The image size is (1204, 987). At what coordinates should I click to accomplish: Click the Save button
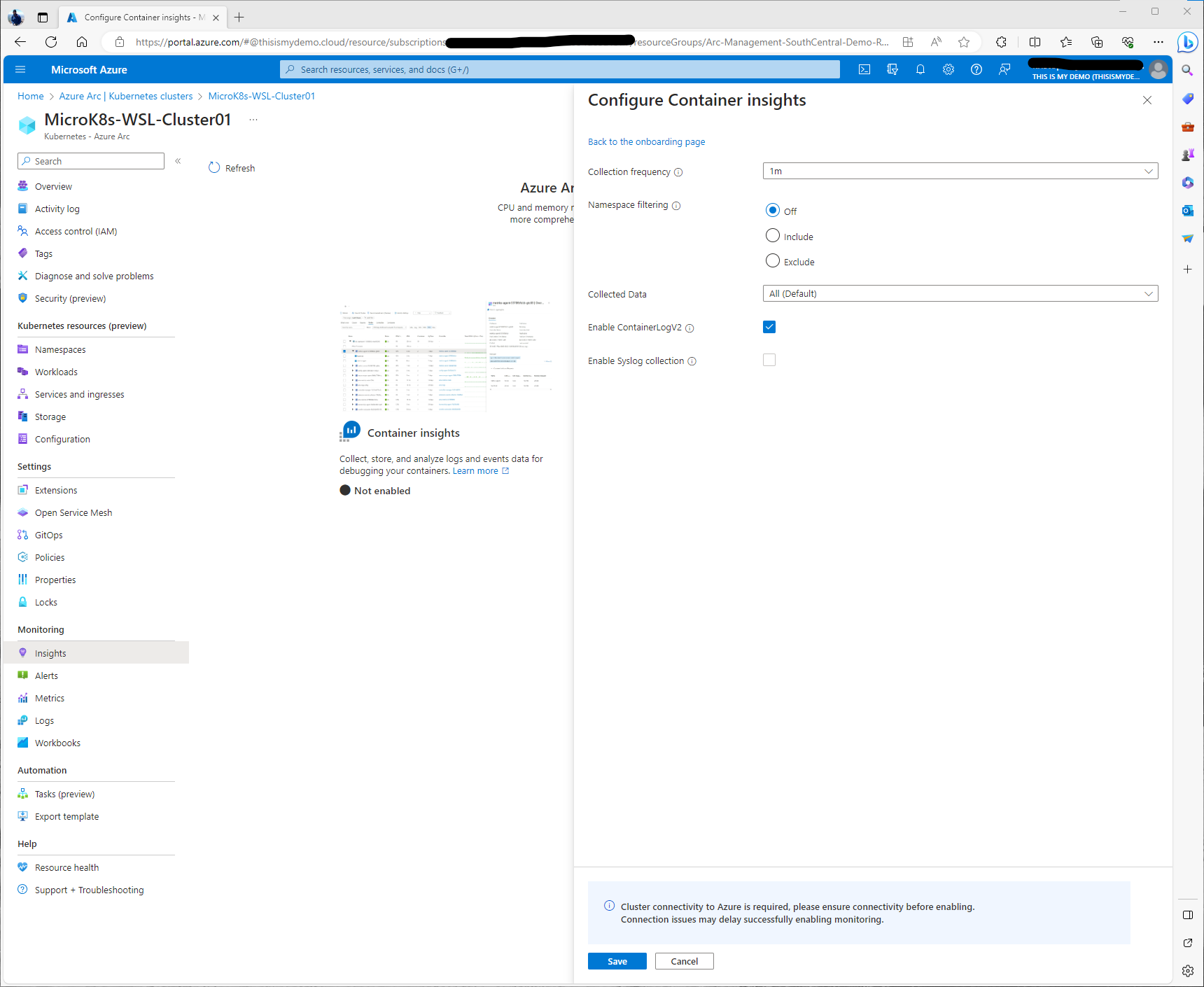(617, 961)
